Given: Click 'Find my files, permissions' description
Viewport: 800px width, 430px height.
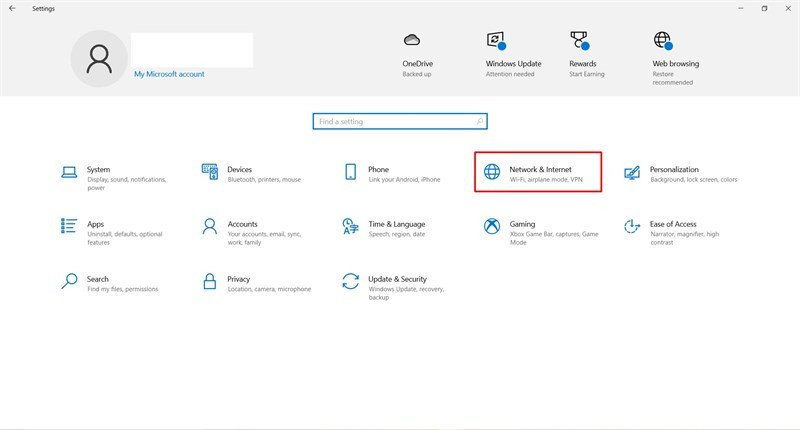Looking at the screenshot, I should coord(122,289).
